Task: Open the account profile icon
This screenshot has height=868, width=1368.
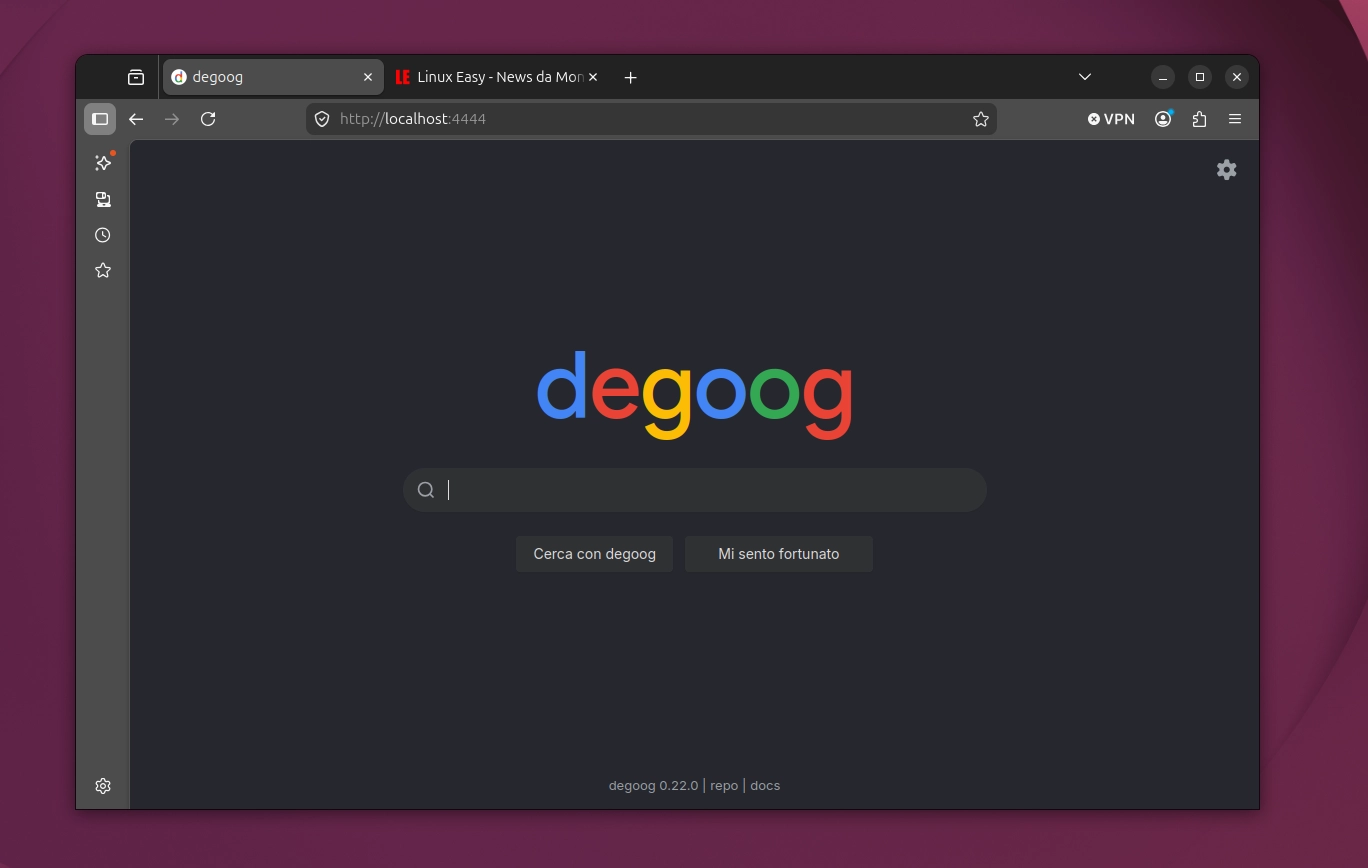Action: point(1163,119)
